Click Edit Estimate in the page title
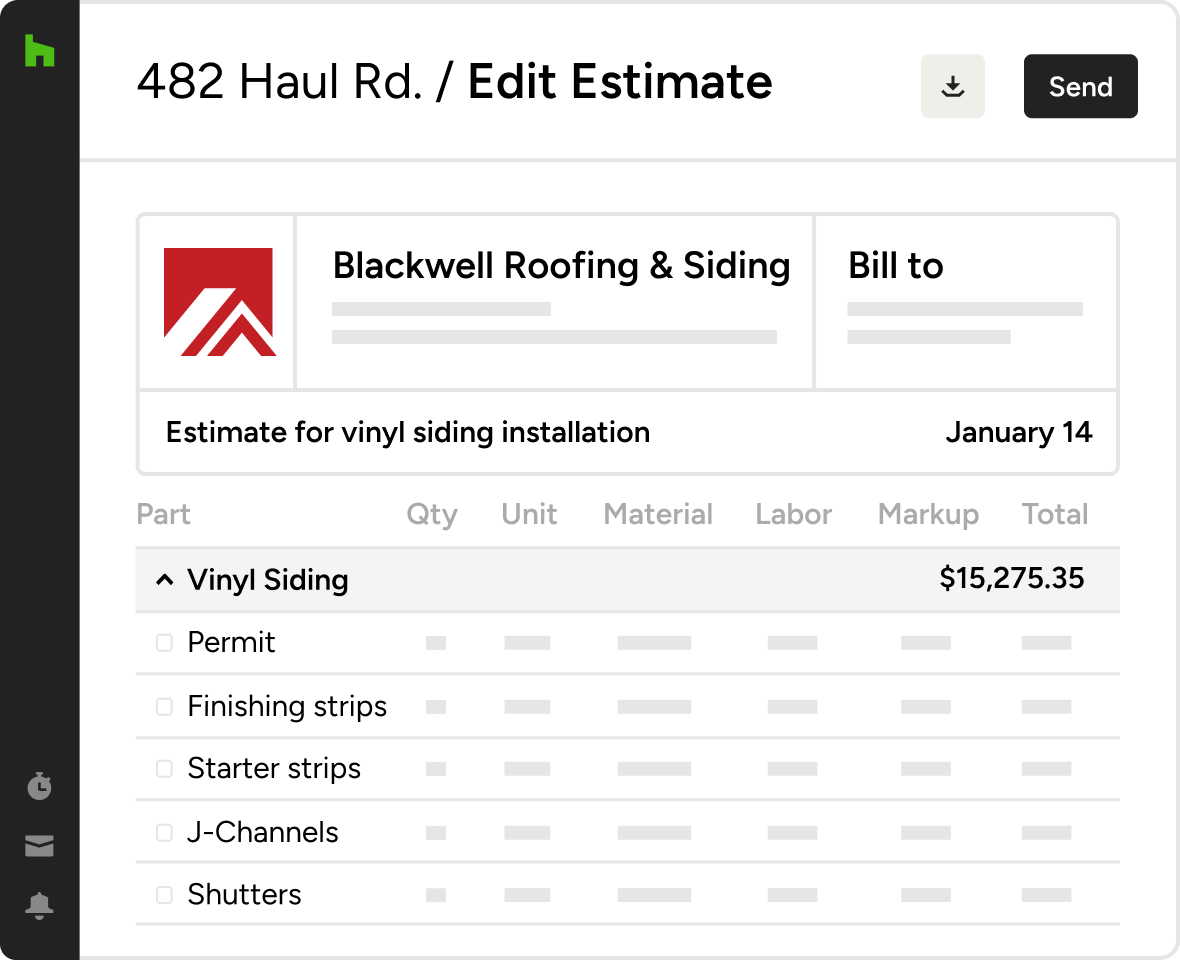The height and width of the screenshot is (960, 1180). pos(620,82)
